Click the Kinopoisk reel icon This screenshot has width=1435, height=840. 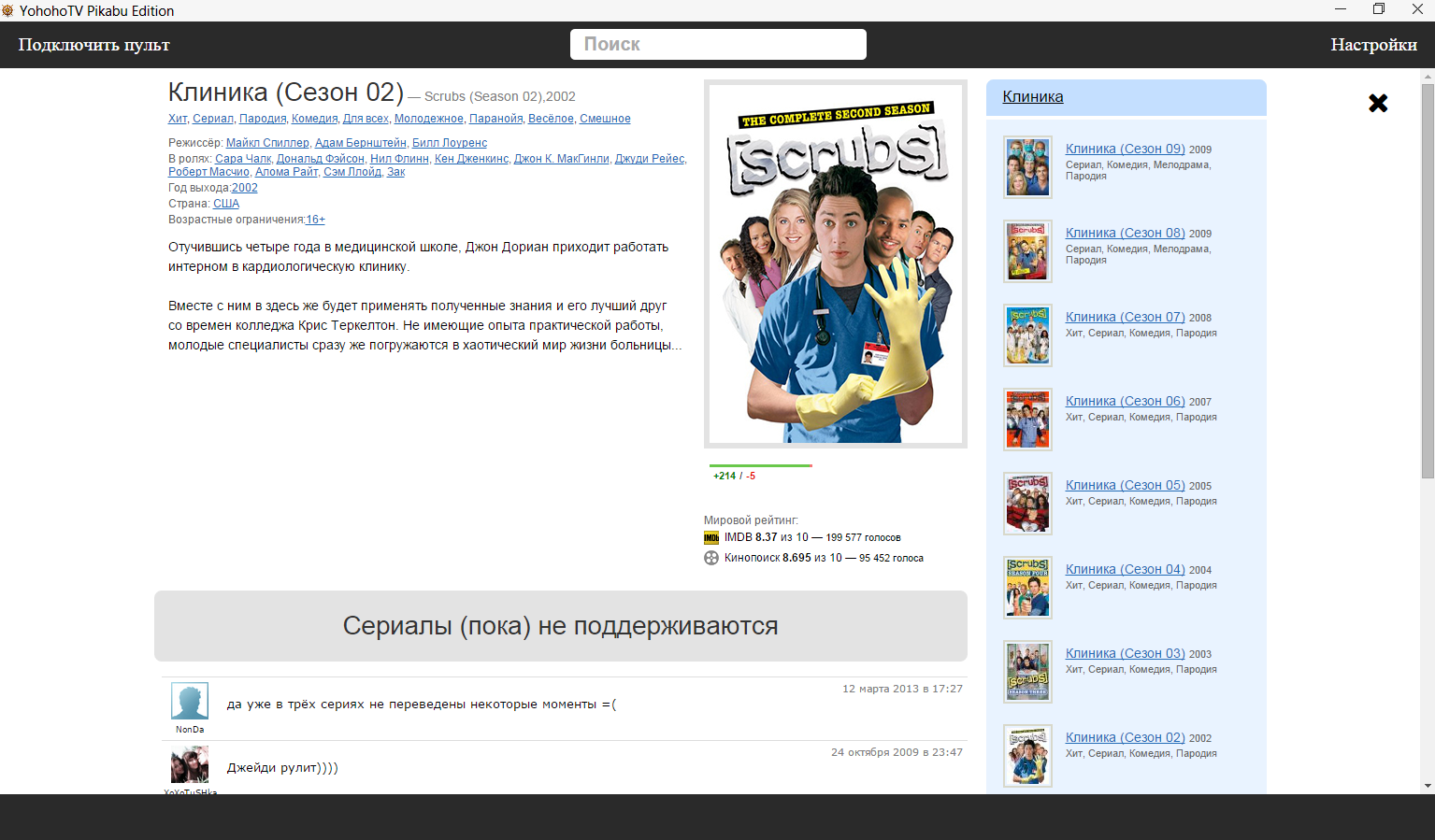711,558
